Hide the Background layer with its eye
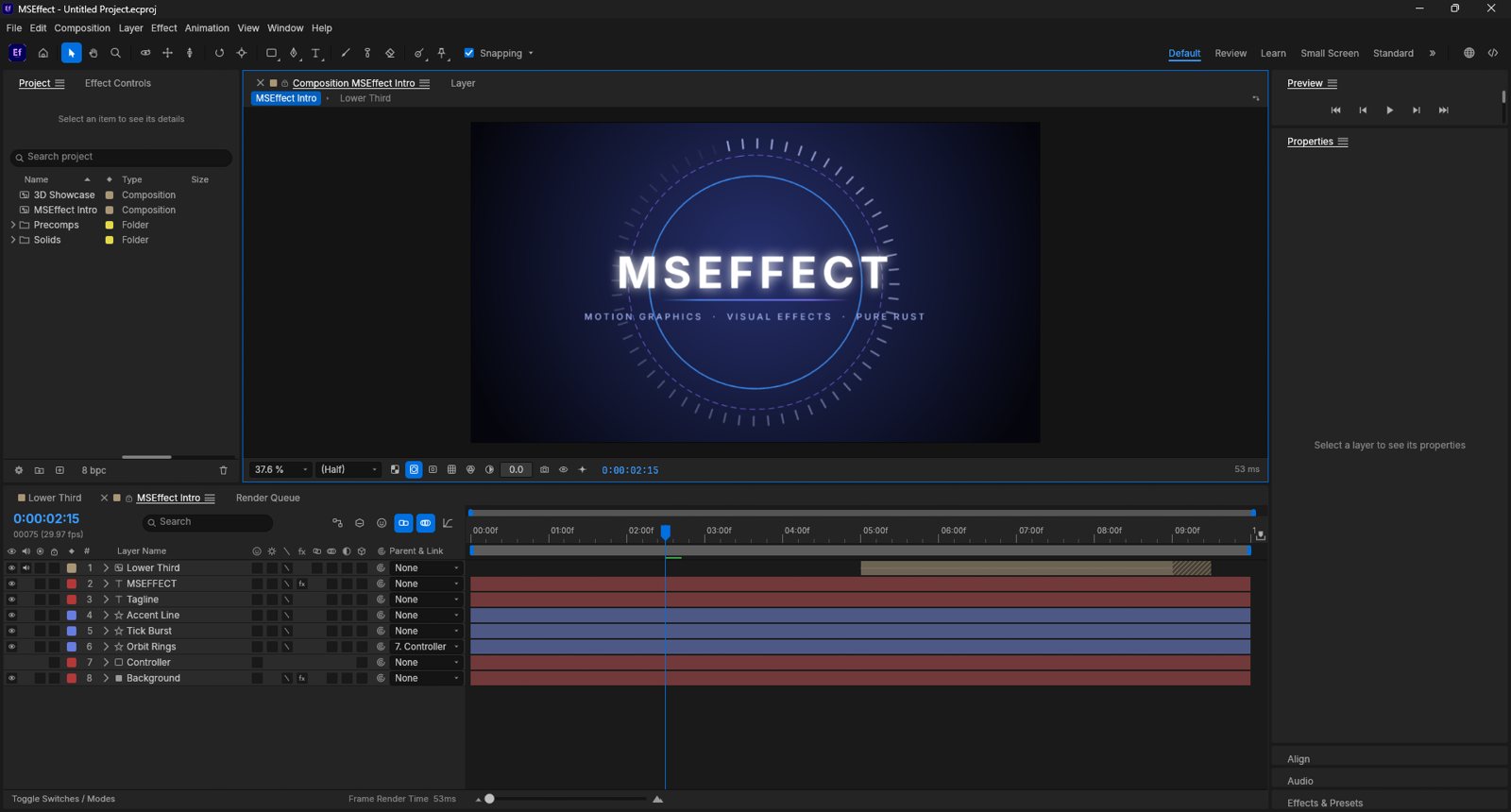 coord(11,678)
